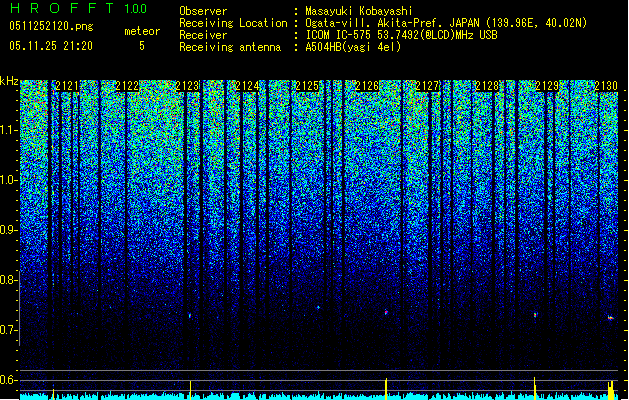Click the 0.8 frequency axis label
This screenshot has height=400, width=629.
coord(9,280)
